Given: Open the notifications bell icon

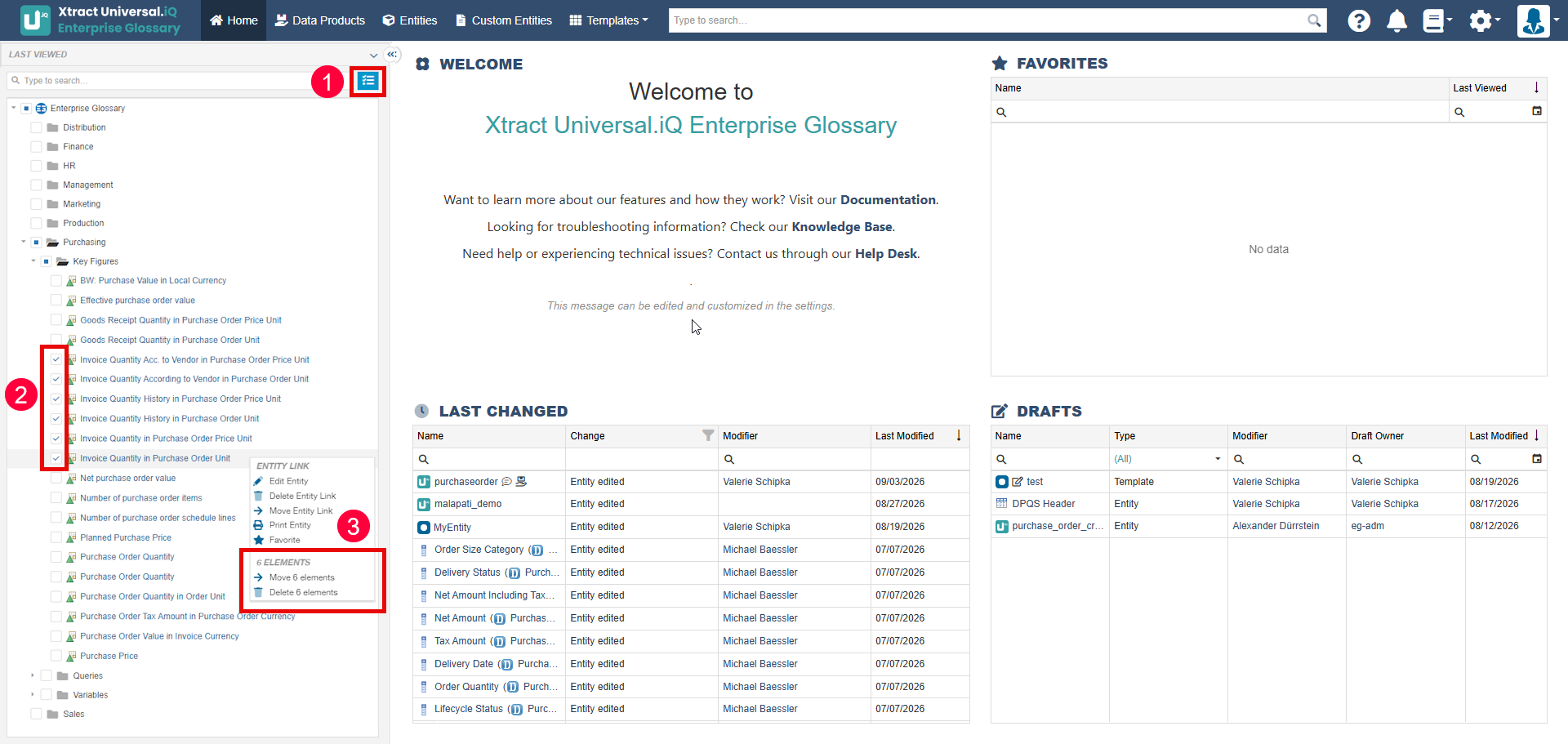Looking at the screenshot, I should point(1396,20).
